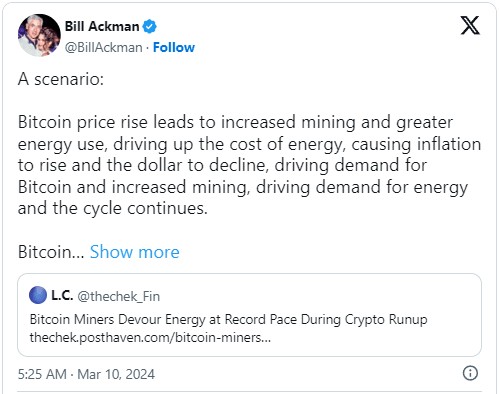Click truncated 'Bitcoin…' text before Show more
Screen dimensions: 499x394
51,252
